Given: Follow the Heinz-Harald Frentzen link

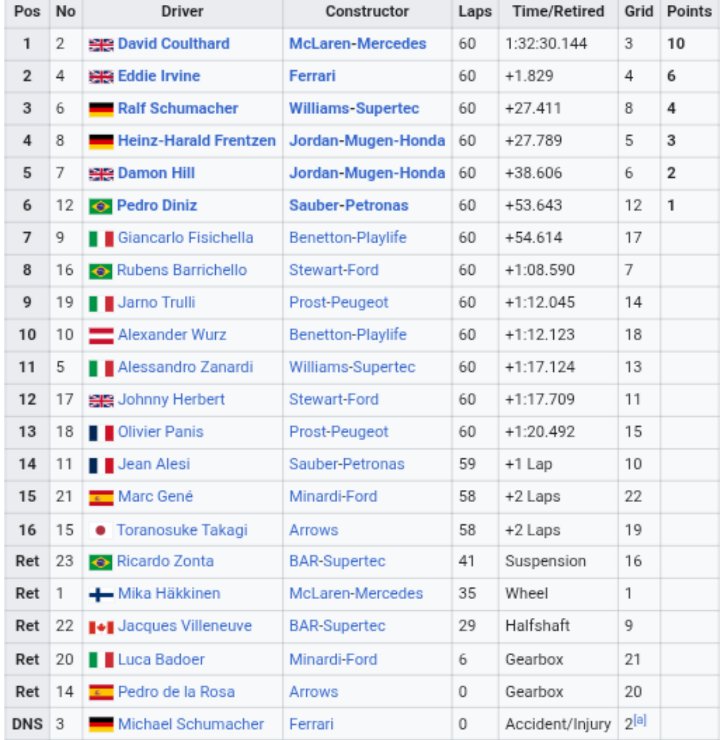Looking at the screenshot, I should [x=197, y=141].
